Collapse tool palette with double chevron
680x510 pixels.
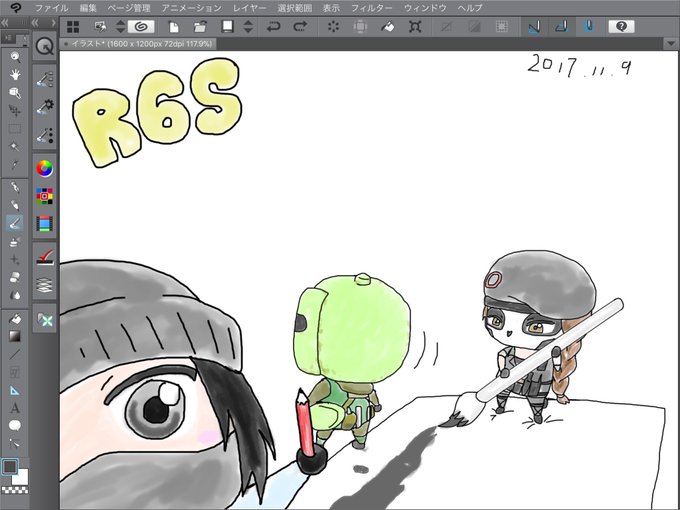coord(5,23)
